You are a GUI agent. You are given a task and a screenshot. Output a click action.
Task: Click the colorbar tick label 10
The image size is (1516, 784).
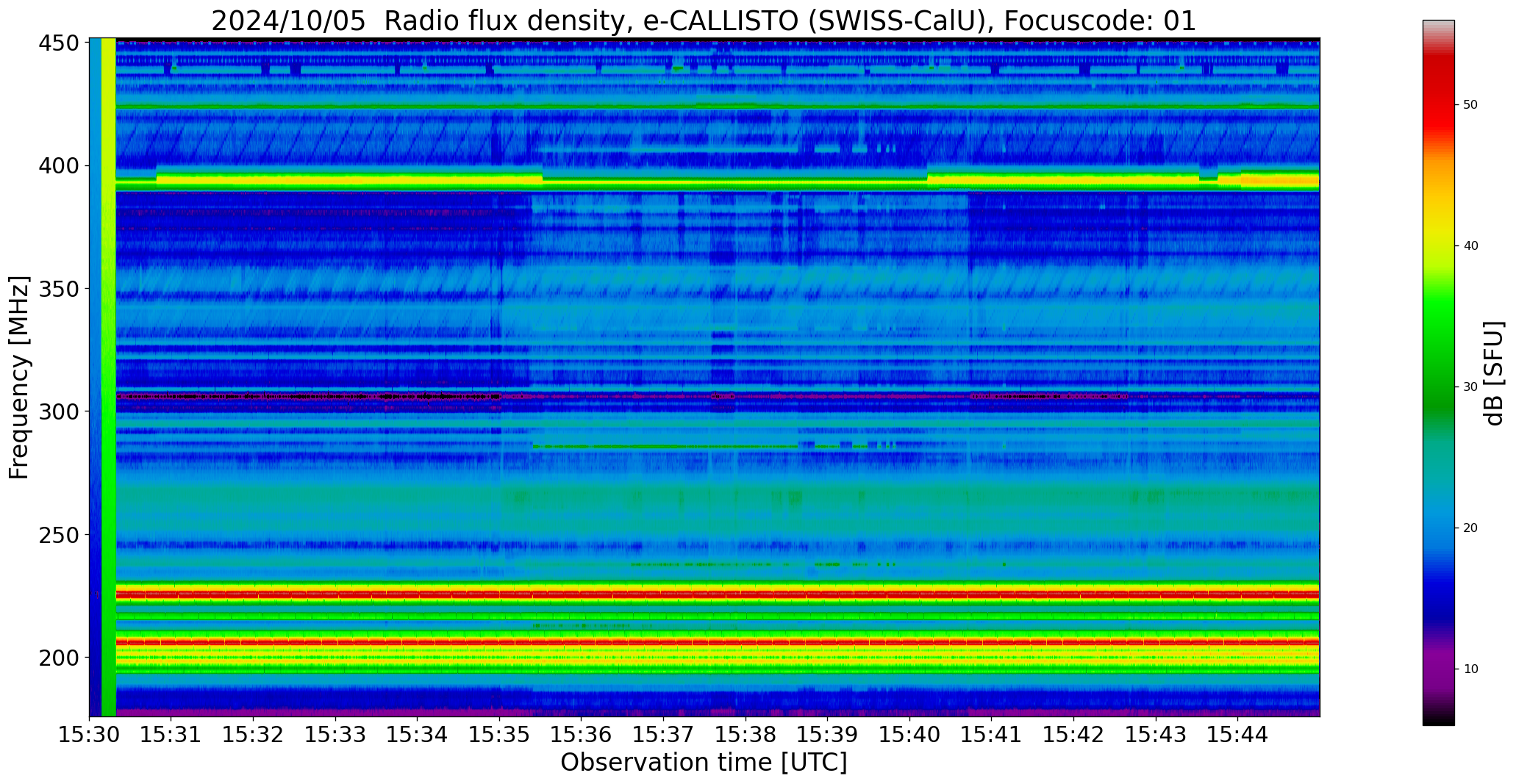click(x=1470, y=669)
